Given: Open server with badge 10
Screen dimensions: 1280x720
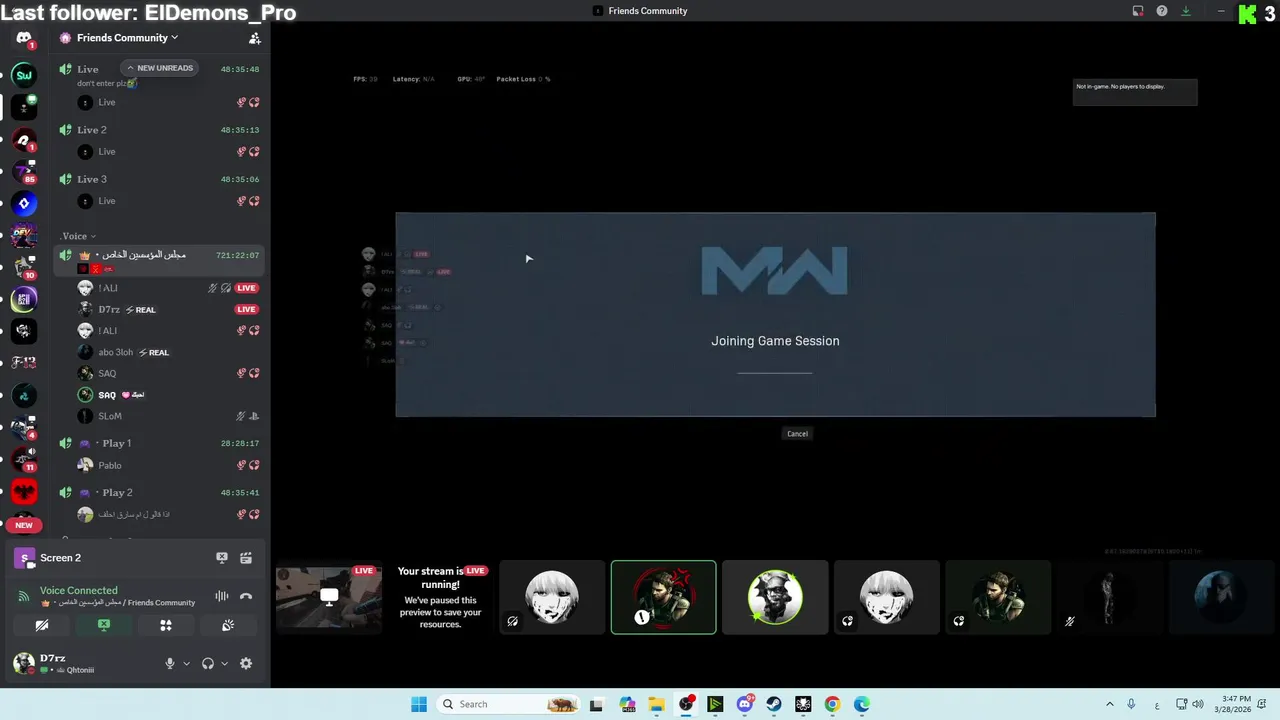Looking at the screenshot, I should 24,267.
